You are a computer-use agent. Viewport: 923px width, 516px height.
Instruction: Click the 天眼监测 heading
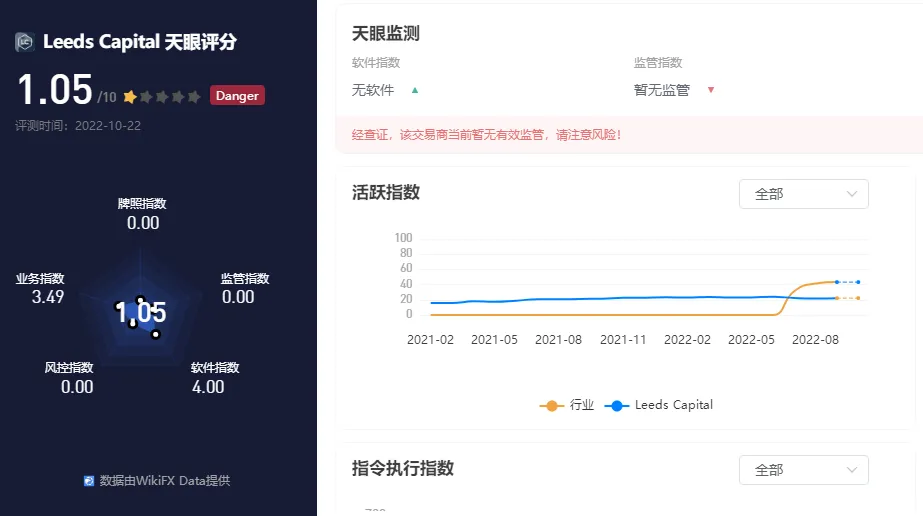[386, 34]
